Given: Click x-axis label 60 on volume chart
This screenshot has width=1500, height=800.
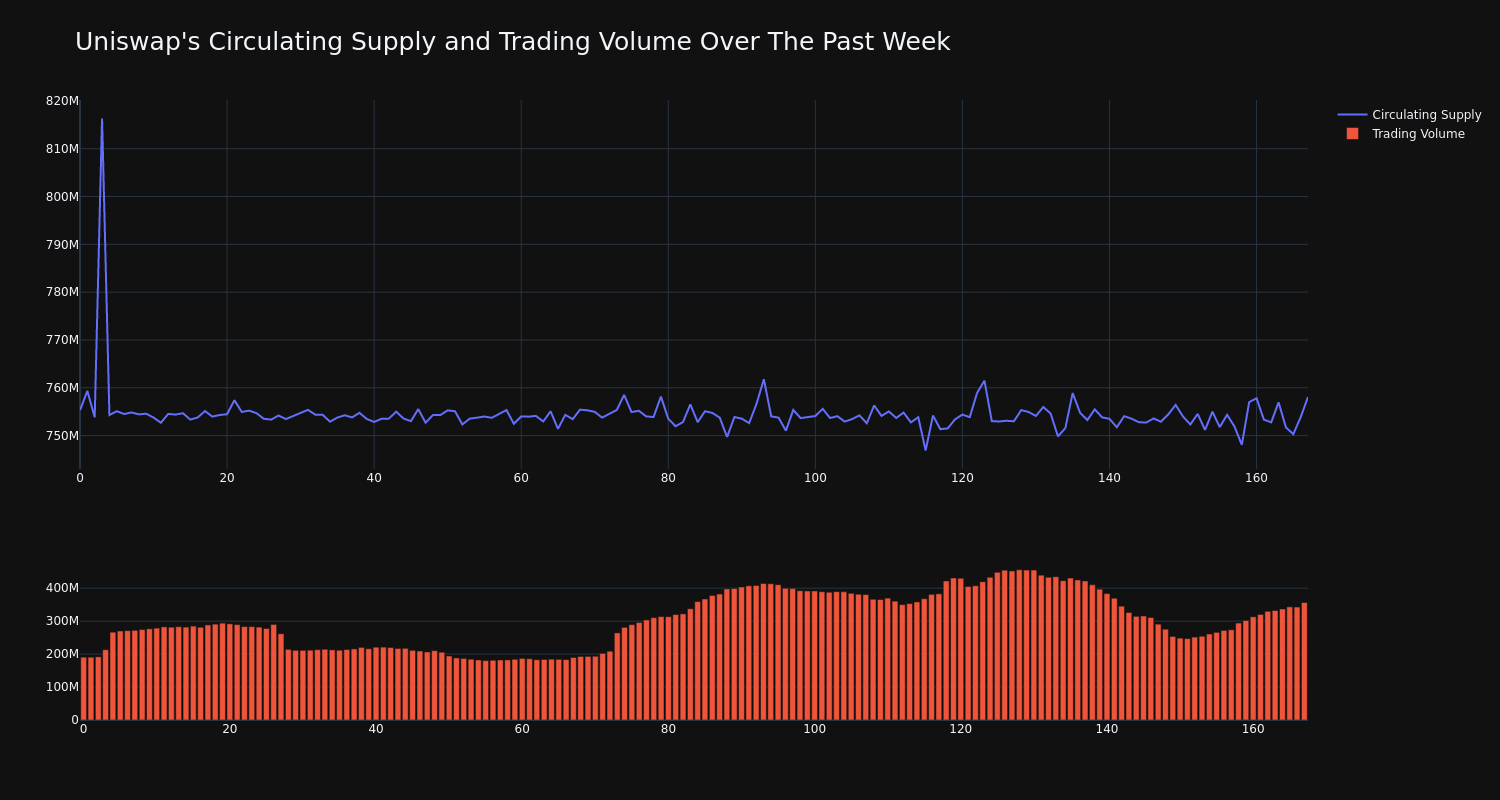Looking at the screenshot, I should tap(522, 729).
